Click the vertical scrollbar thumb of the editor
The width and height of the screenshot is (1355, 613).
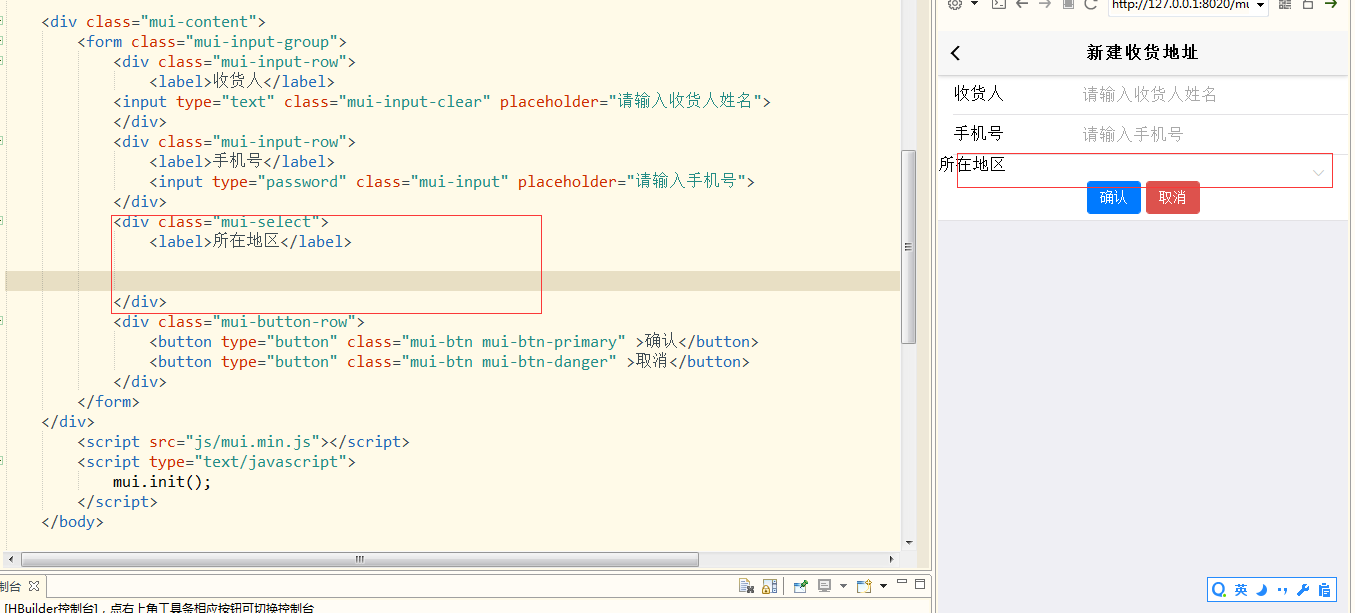[x=908, y=246]
